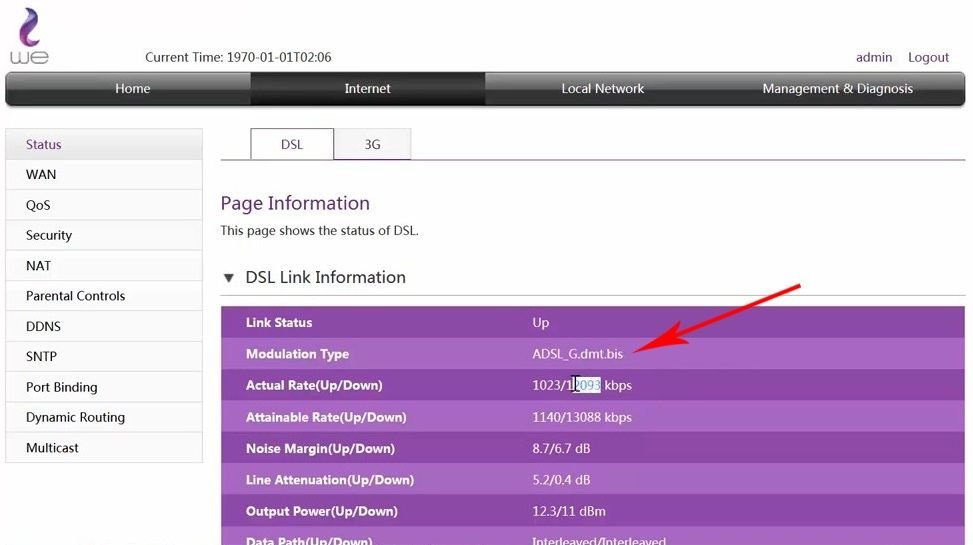973x545 pixels.
Task: Click the 'Up' link status value
Action: (x=540, y=323)
